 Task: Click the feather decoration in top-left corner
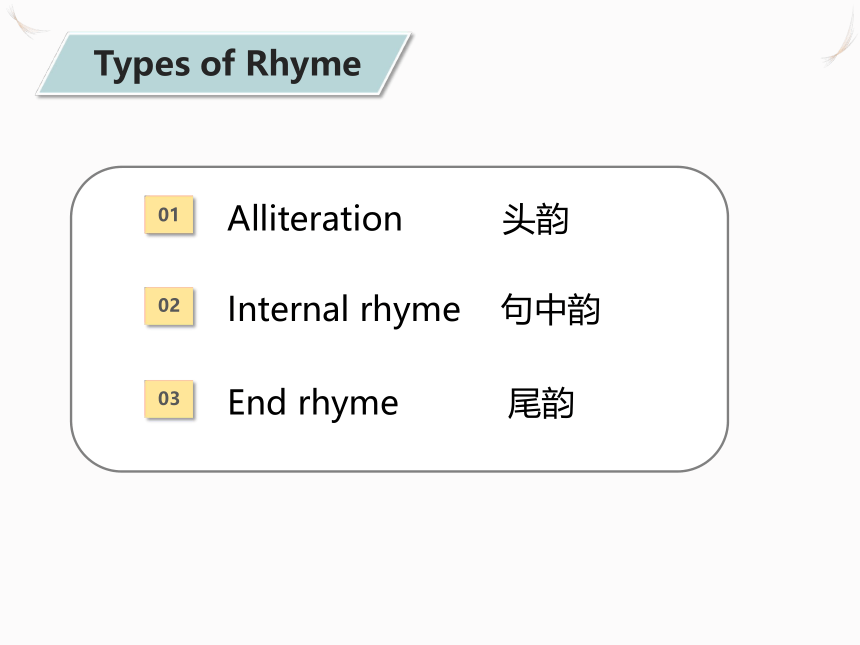tap(26, 22)
